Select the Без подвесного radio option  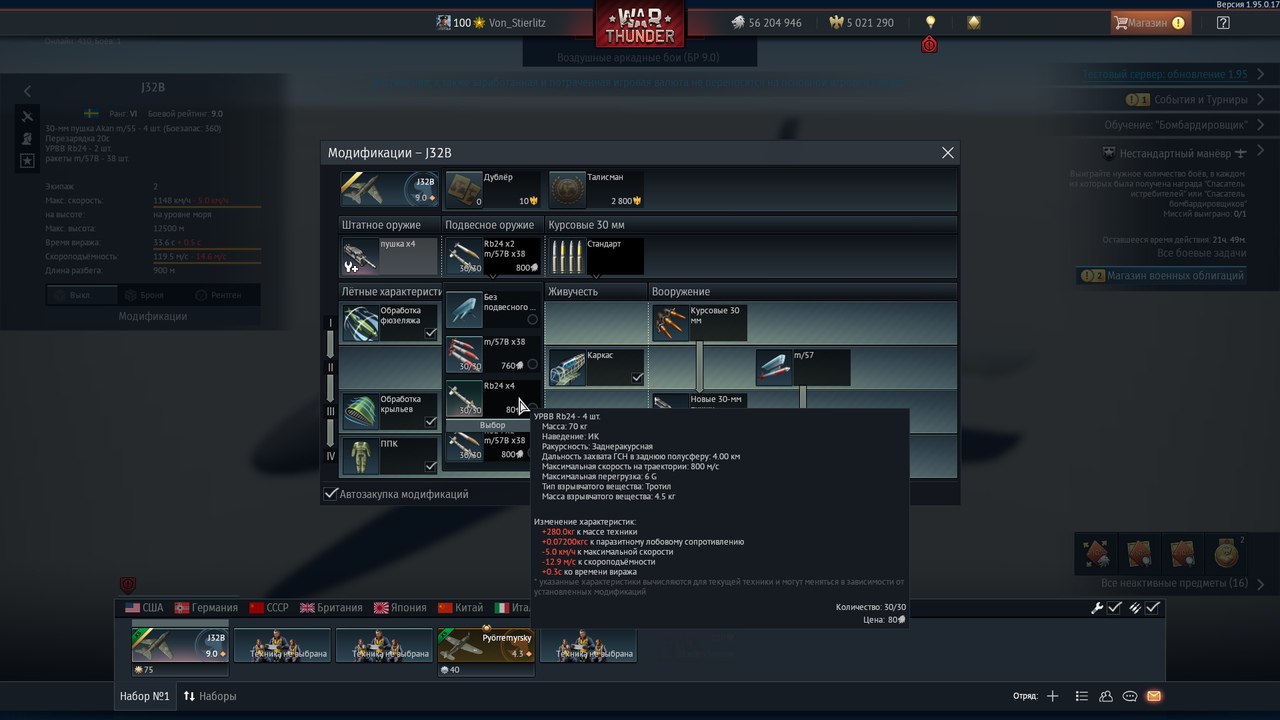point(532,319)
